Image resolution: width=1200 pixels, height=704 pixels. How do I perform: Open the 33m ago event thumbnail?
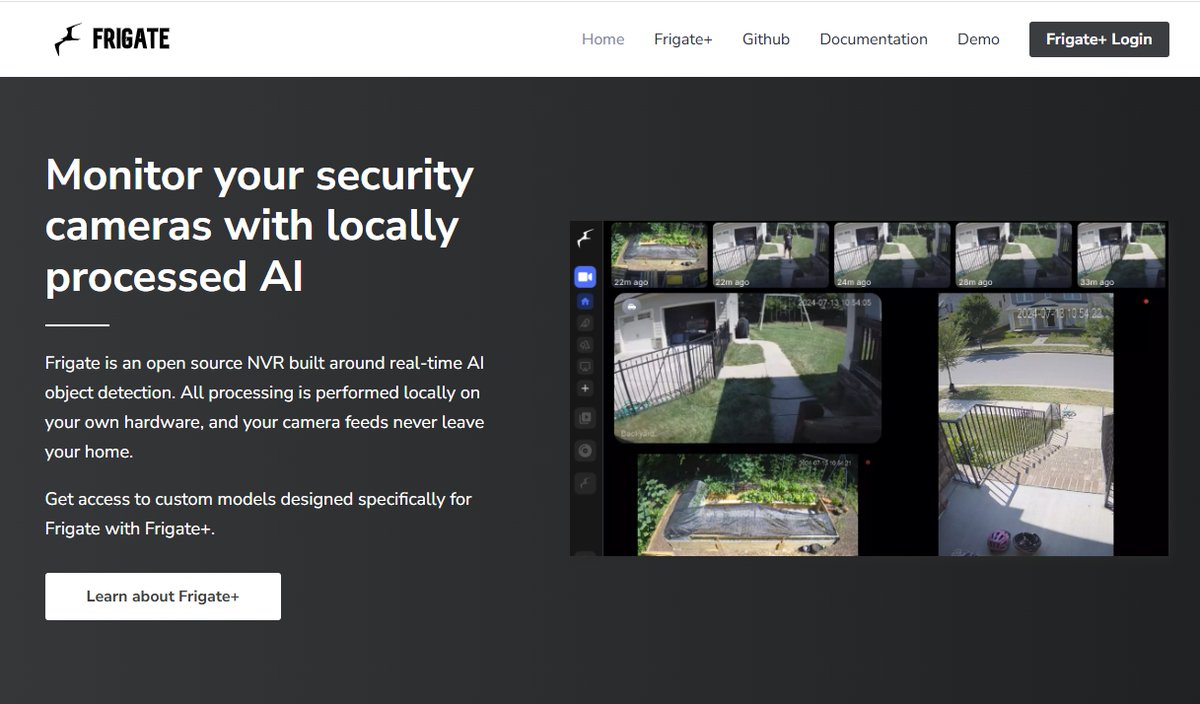[1121, 255]
